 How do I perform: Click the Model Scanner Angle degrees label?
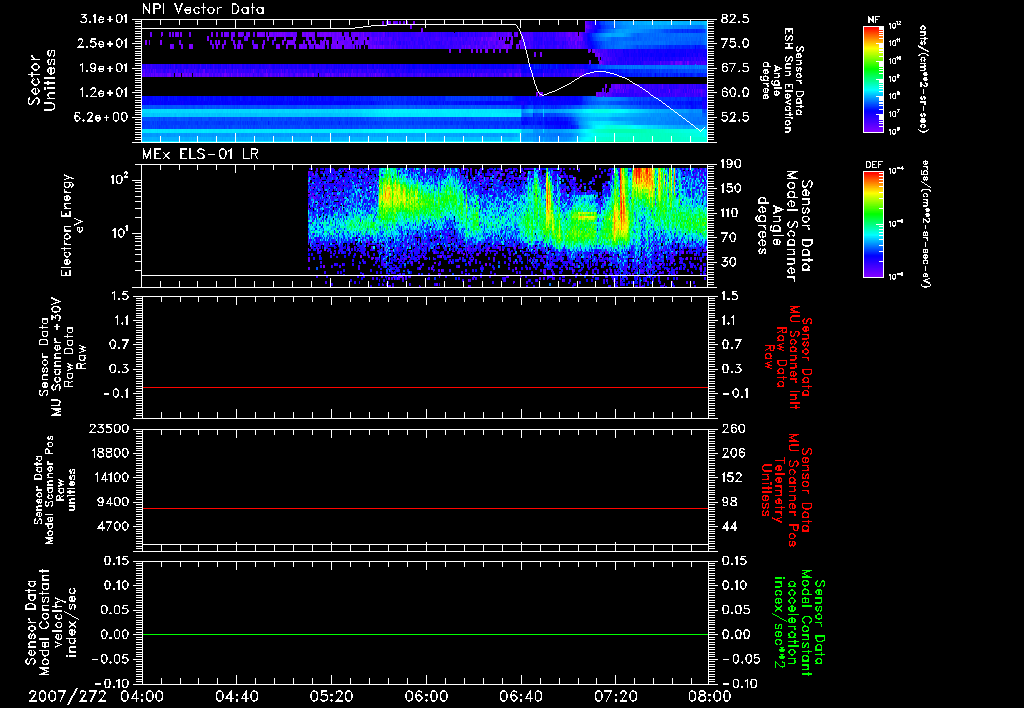tap(785, 226)
